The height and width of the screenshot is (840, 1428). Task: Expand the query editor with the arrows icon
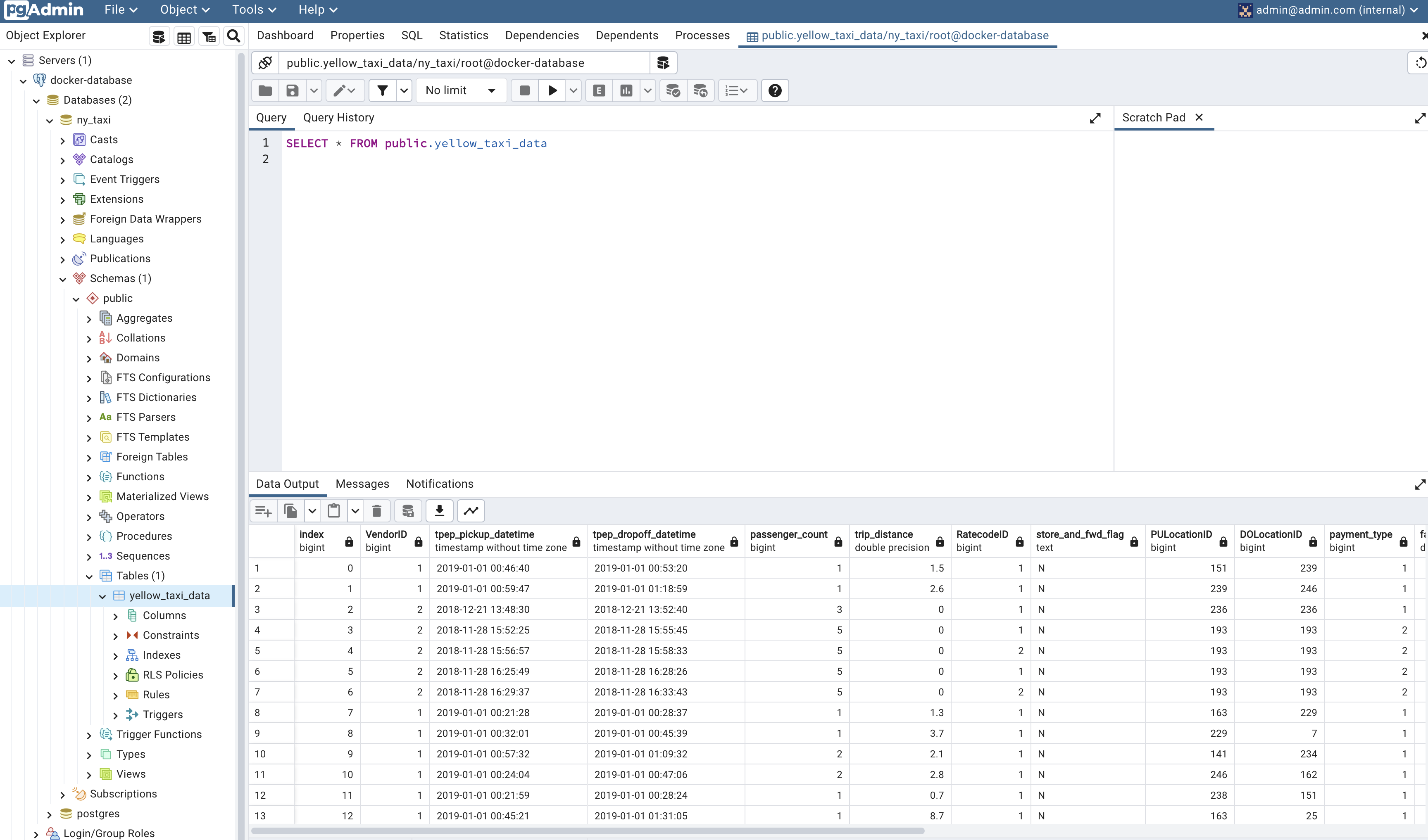[x=1095, y=118]
